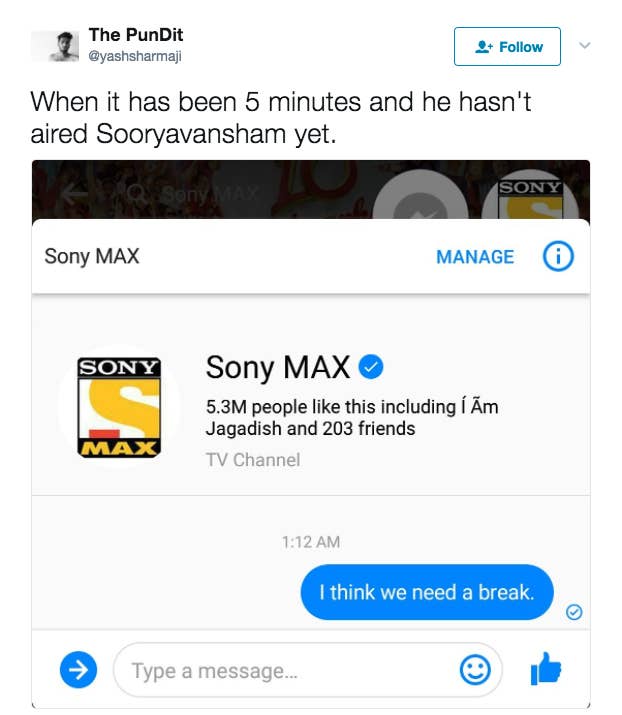Open MANAGE for Sony MAX
622x715 pixels.
tap(475, 257)
